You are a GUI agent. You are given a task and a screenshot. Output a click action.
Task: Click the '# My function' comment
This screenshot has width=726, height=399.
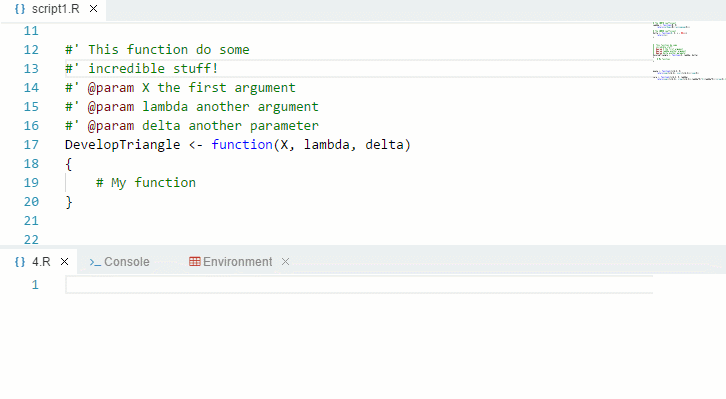coord(146,183)
